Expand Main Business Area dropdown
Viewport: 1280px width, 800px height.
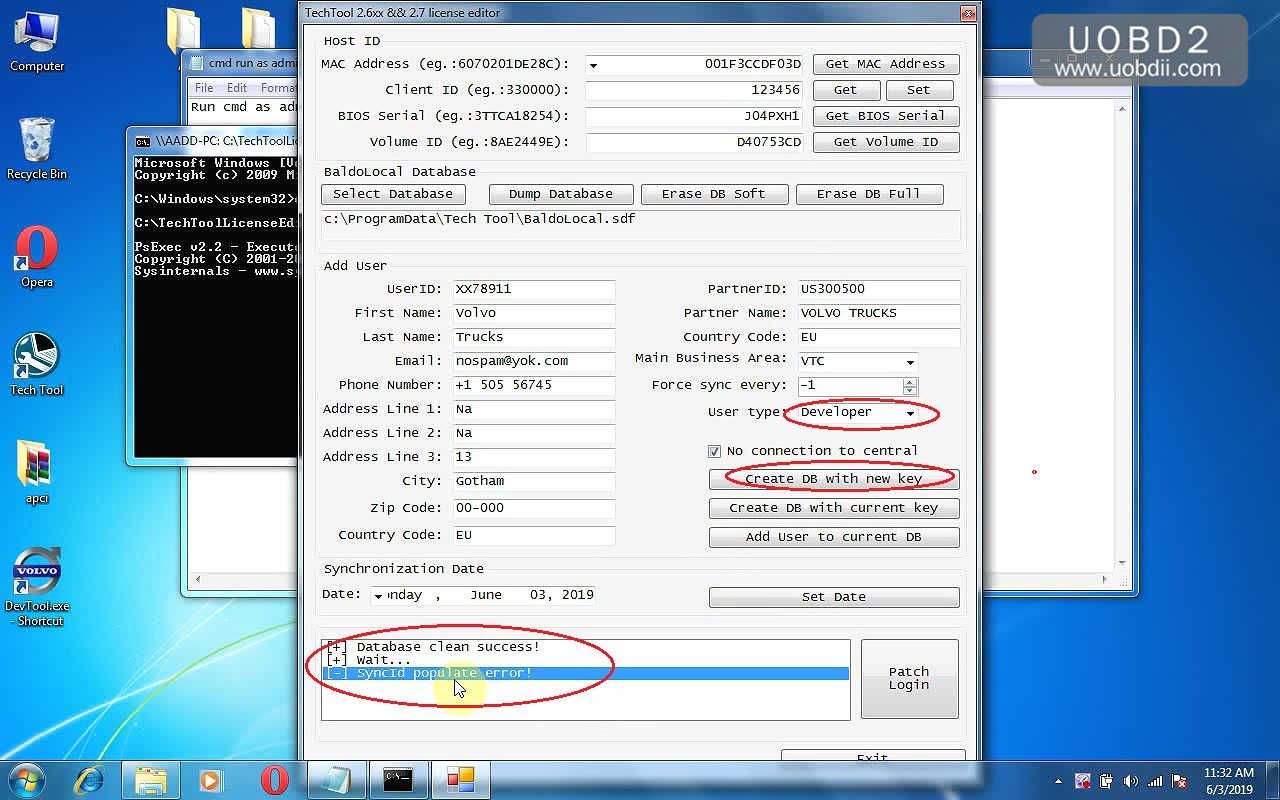pyautogui.click(x=910, y=362)
